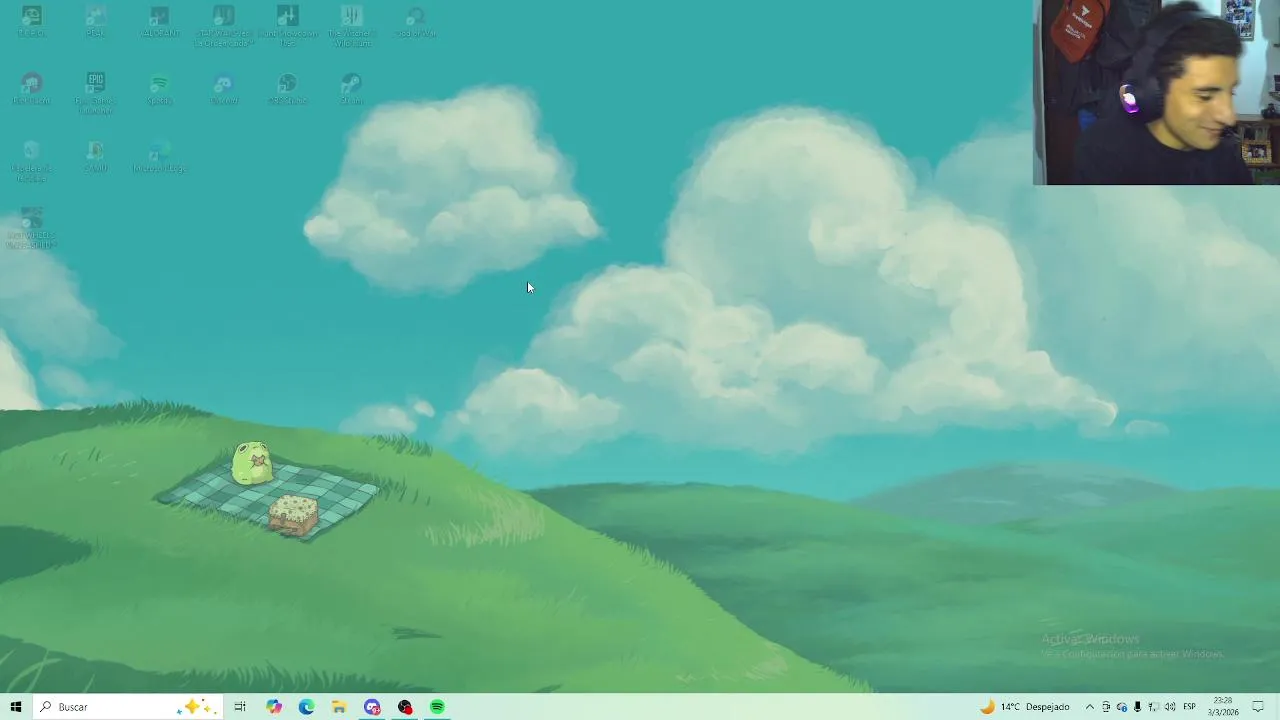Open File Explorer from the taskbar
This screenshot has height=720, width=1280.
[339, 707]
